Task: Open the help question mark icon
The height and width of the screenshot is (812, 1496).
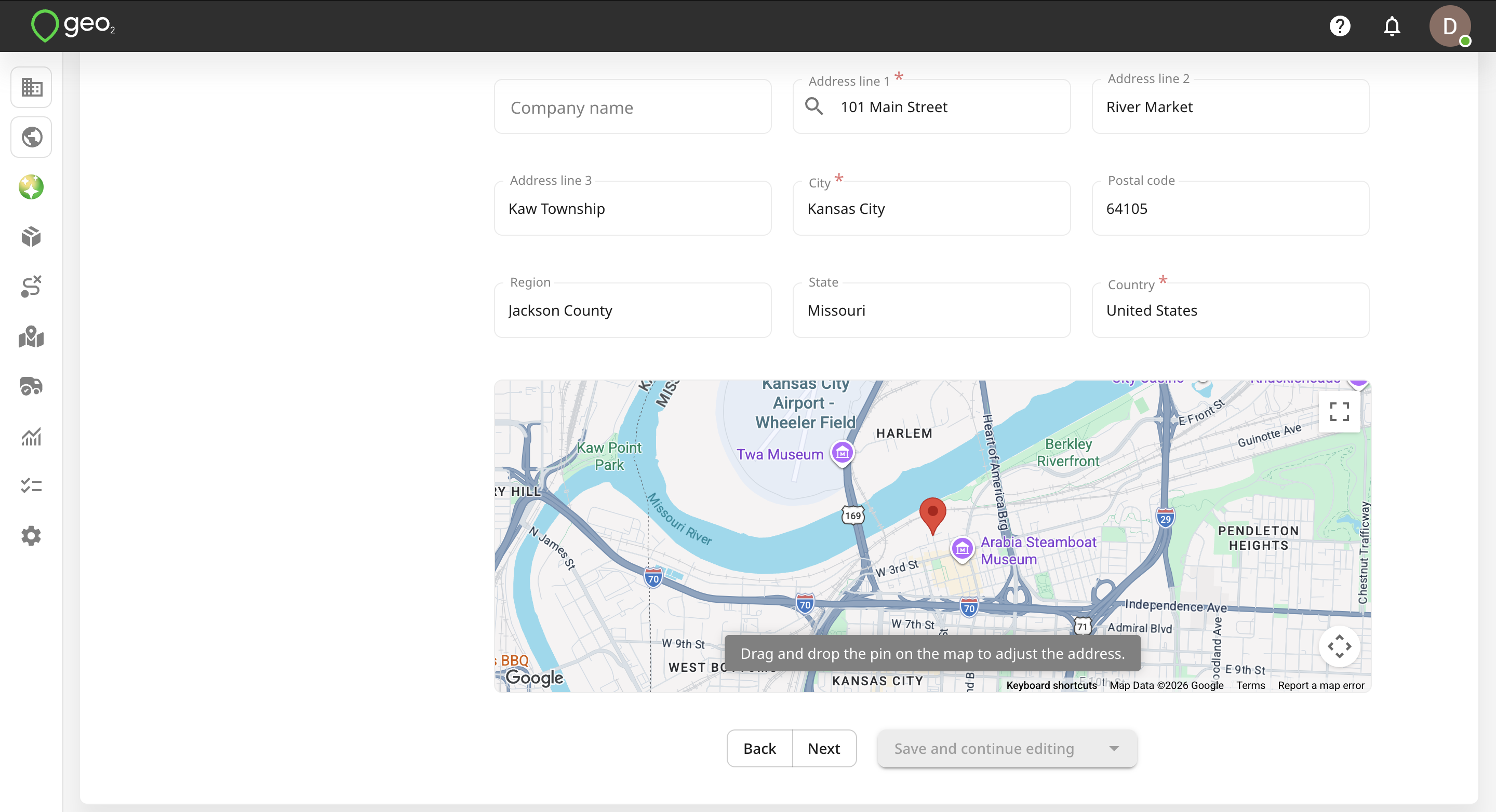Action: pyautogui.click(x=1340, y=26)
